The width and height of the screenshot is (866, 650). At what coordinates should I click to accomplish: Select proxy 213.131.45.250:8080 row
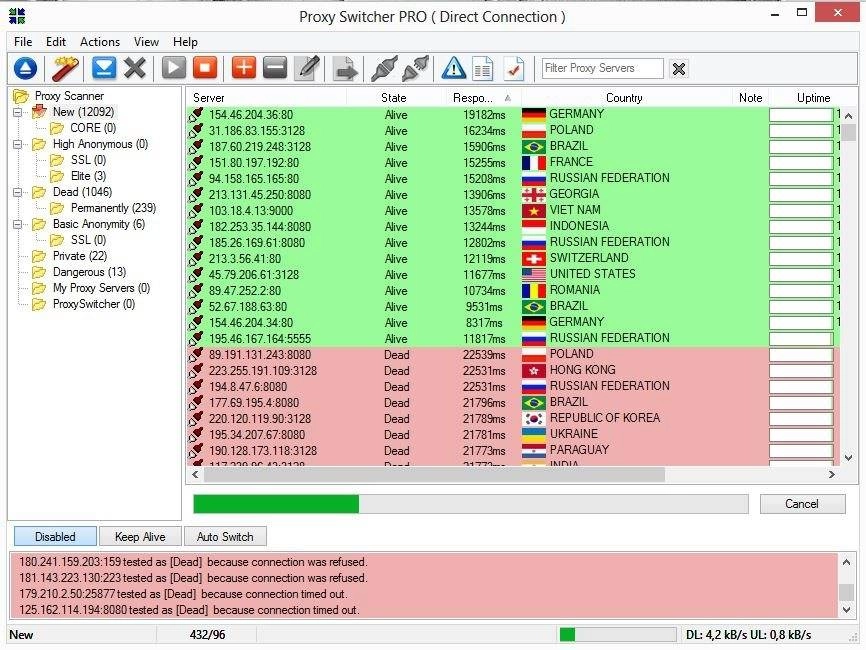point(514,195)
